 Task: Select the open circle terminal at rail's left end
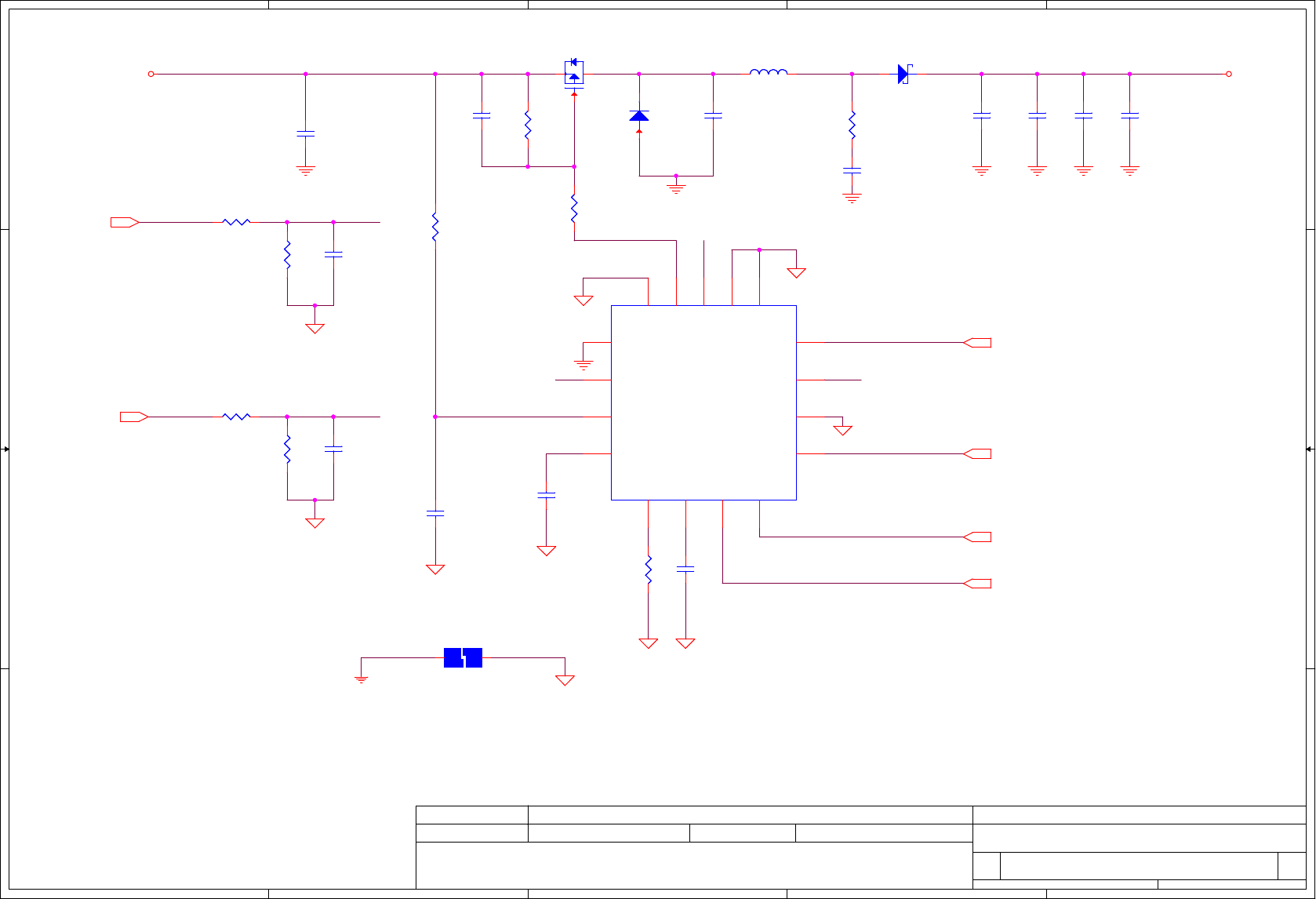pos(151,74)
